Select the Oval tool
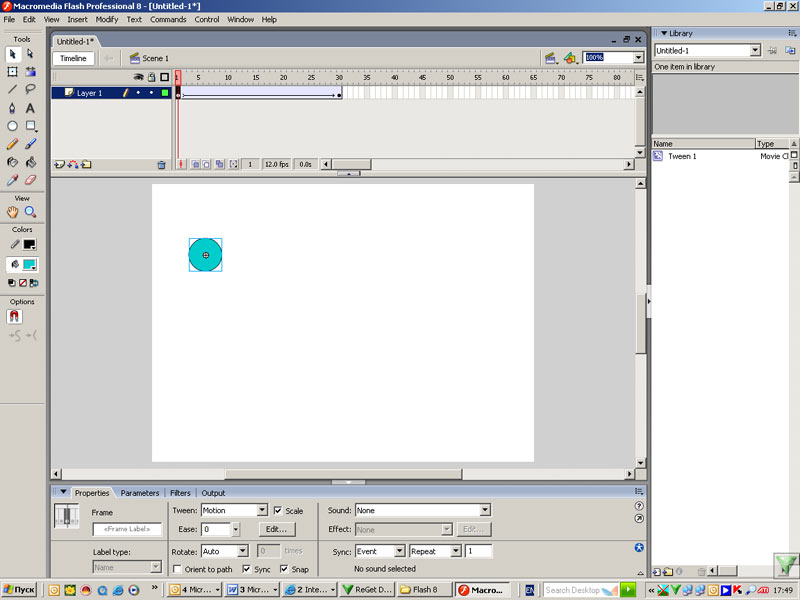 13,126
